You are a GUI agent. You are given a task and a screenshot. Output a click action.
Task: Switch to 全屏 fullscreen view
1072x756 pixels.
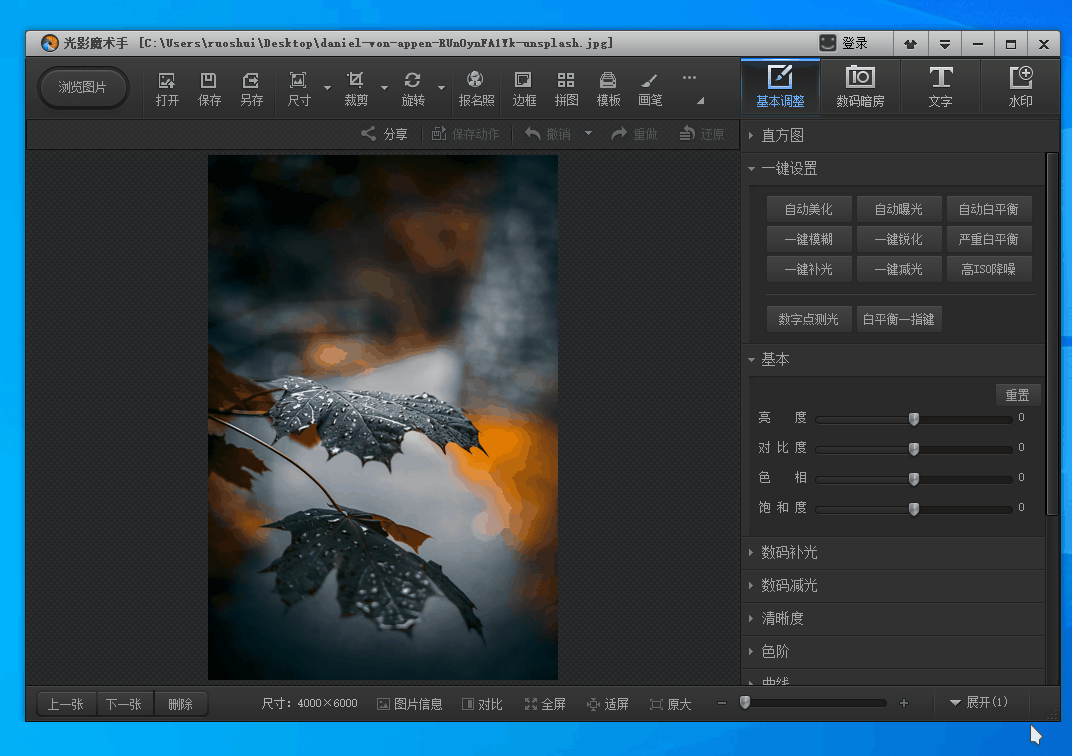[x=545, y=704]
